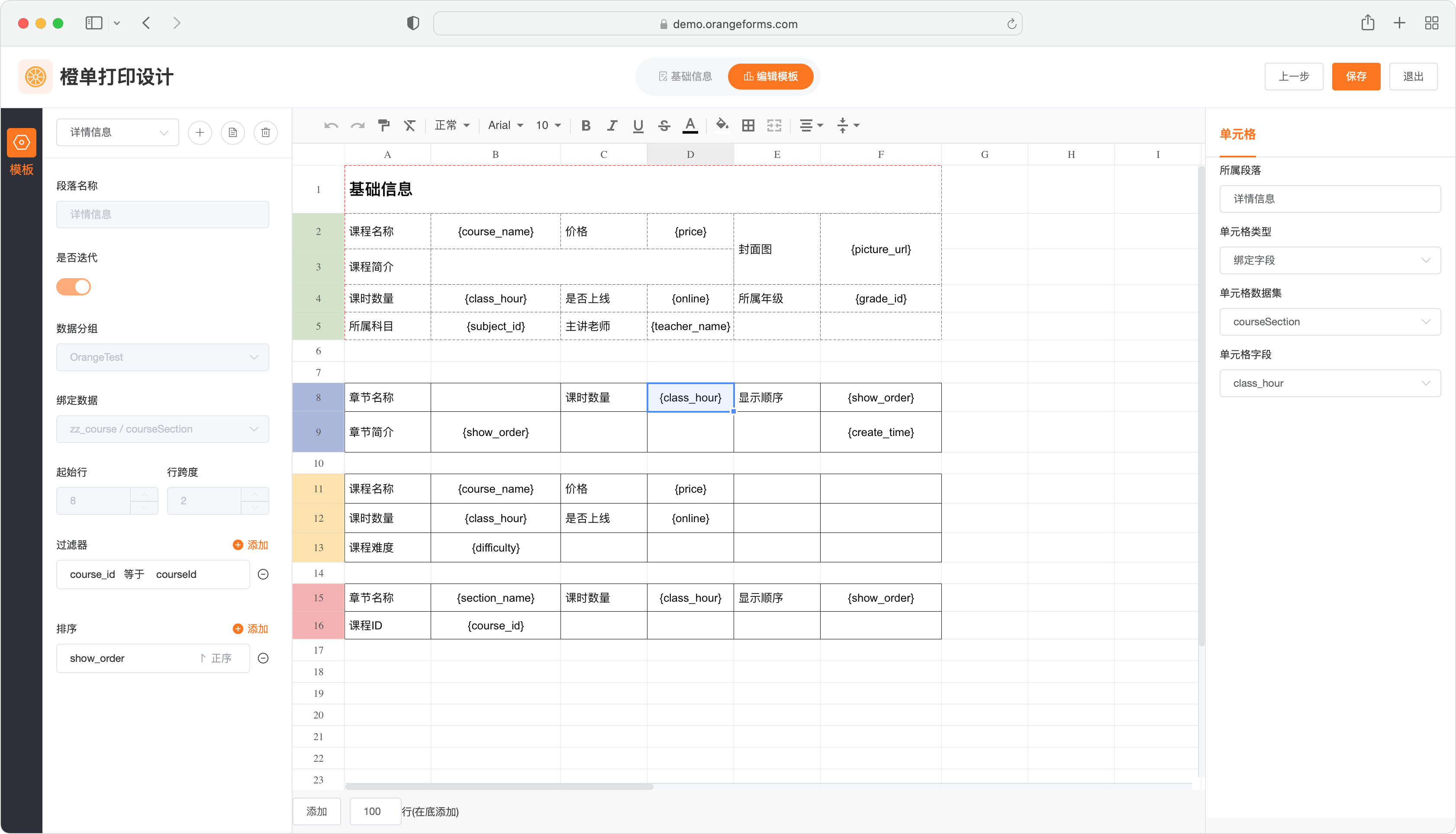This screenshot has width=1456, height=834.
Task: Open the fill color paint bucket
Action: pos(722,124)
